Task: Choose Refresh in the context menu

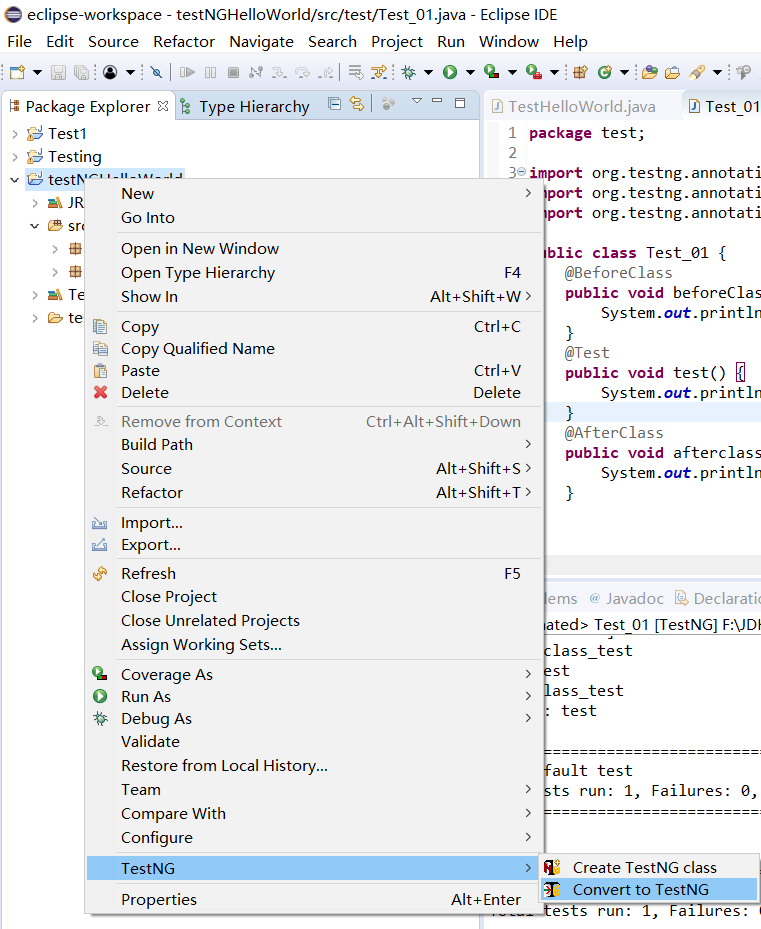Action: tap(314, 574)
